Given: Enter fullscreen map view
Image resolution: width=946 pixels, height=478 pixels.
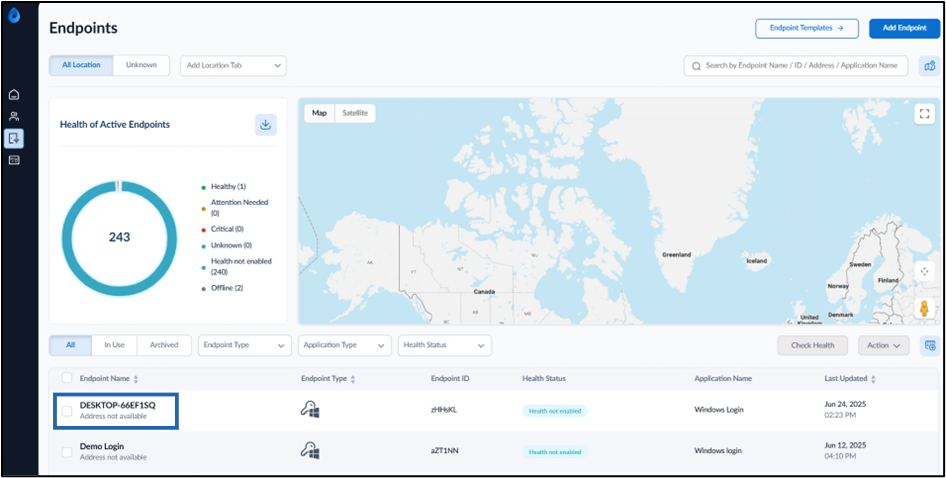Looking at the screenshot, I should click(924, 113).
